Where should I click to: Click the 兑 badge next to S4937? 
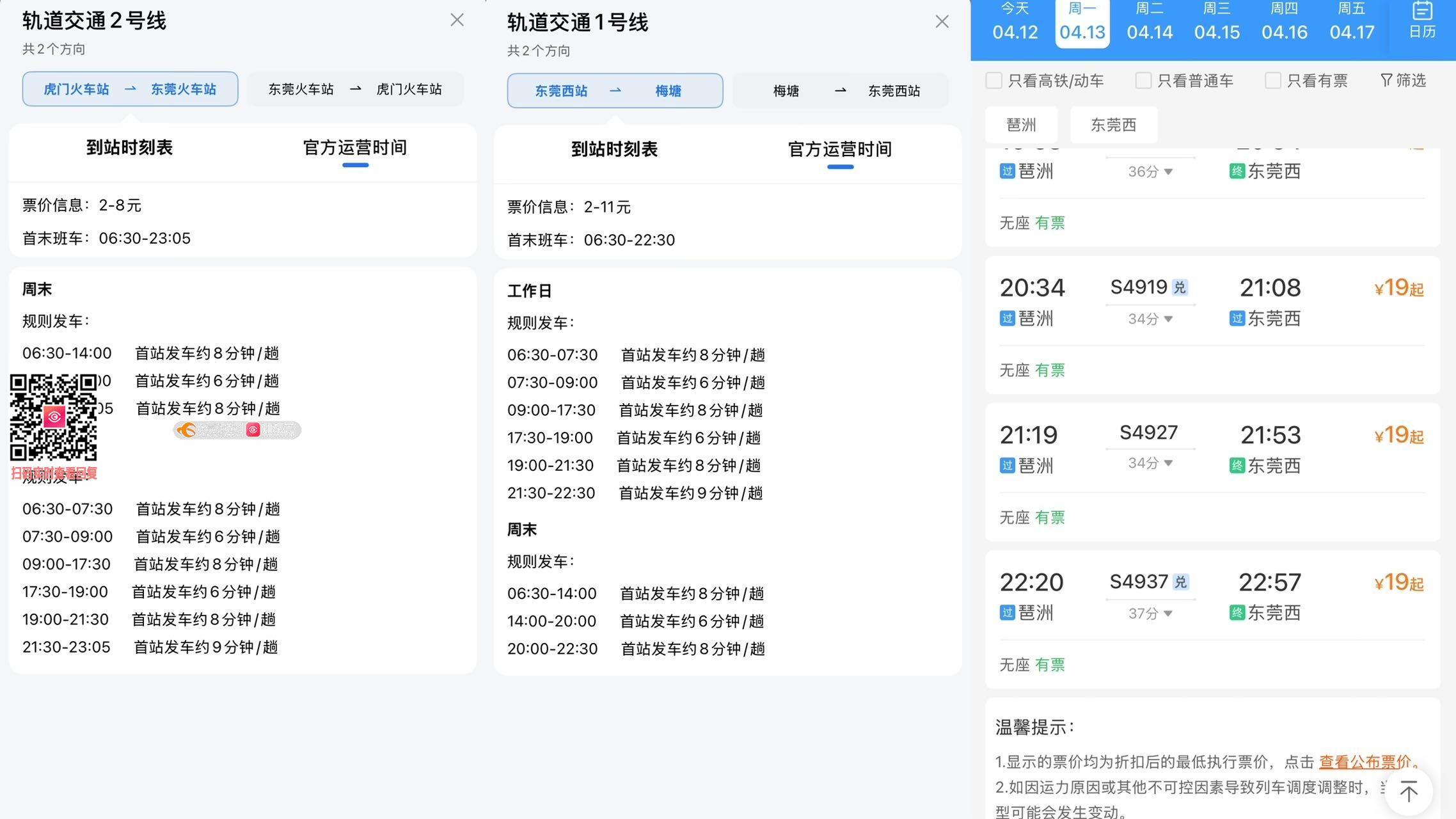[x=1180, y=582]
